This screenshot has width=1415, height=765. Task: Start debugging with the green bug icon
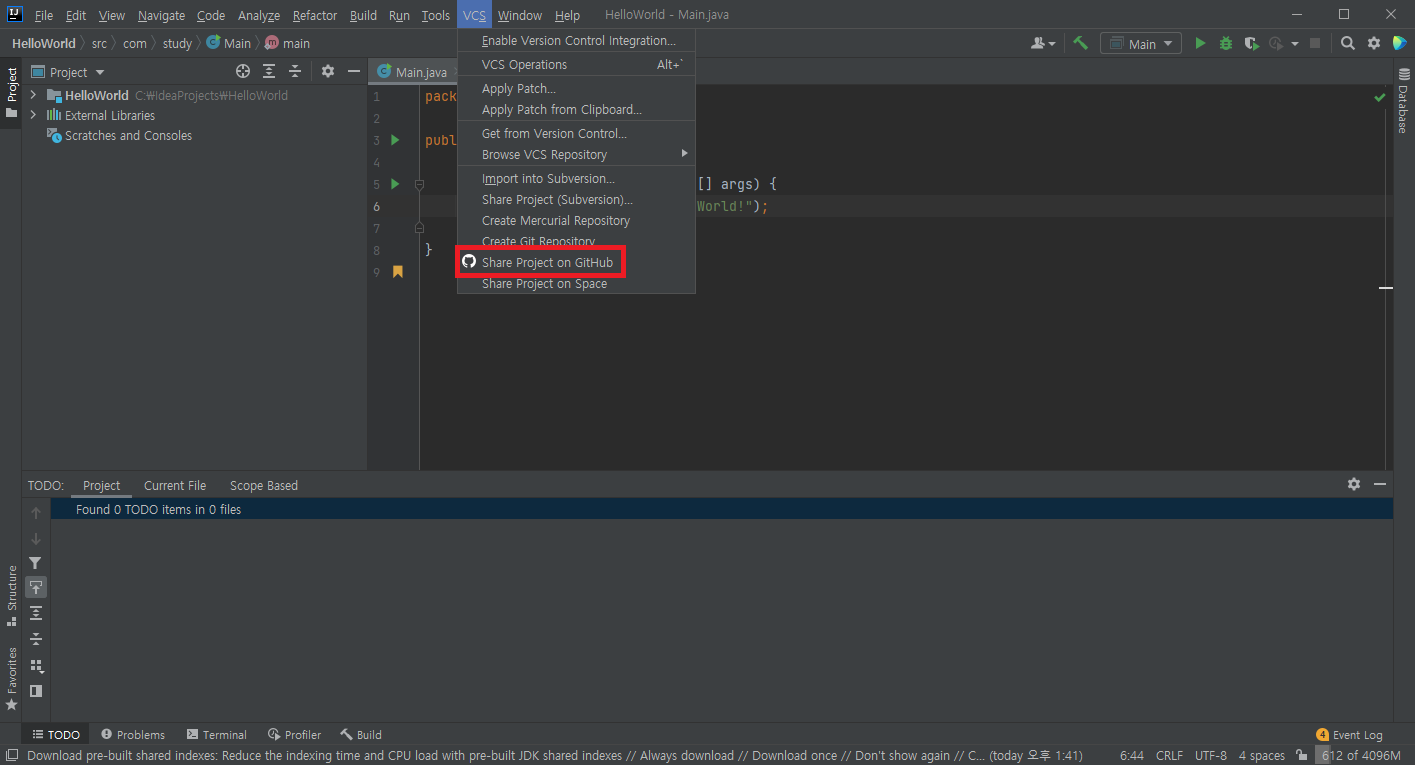tap(1226, 43)
